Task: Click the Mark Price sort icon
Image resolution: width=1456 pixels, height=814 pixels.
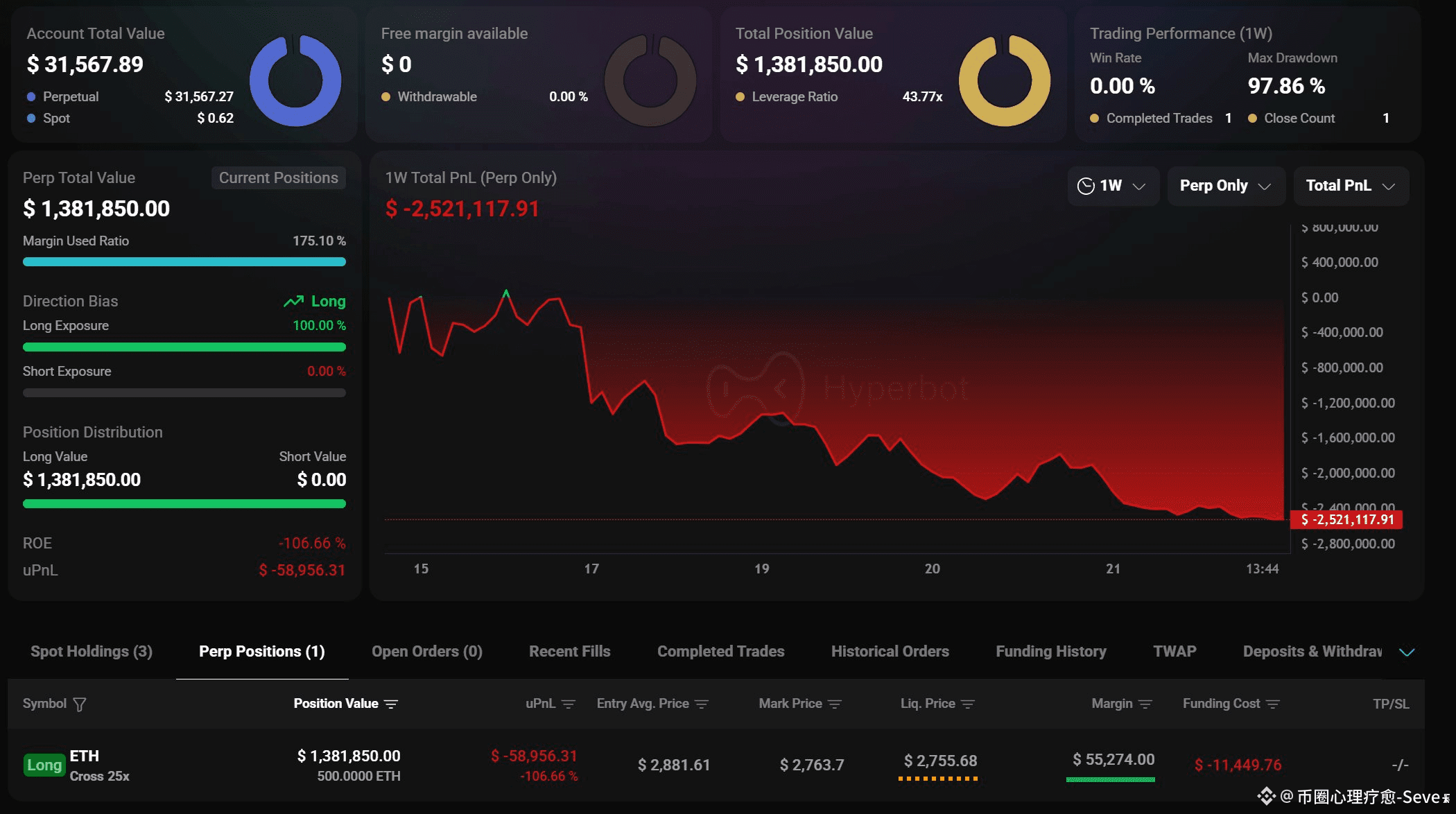Action: [x=835, y=704]
